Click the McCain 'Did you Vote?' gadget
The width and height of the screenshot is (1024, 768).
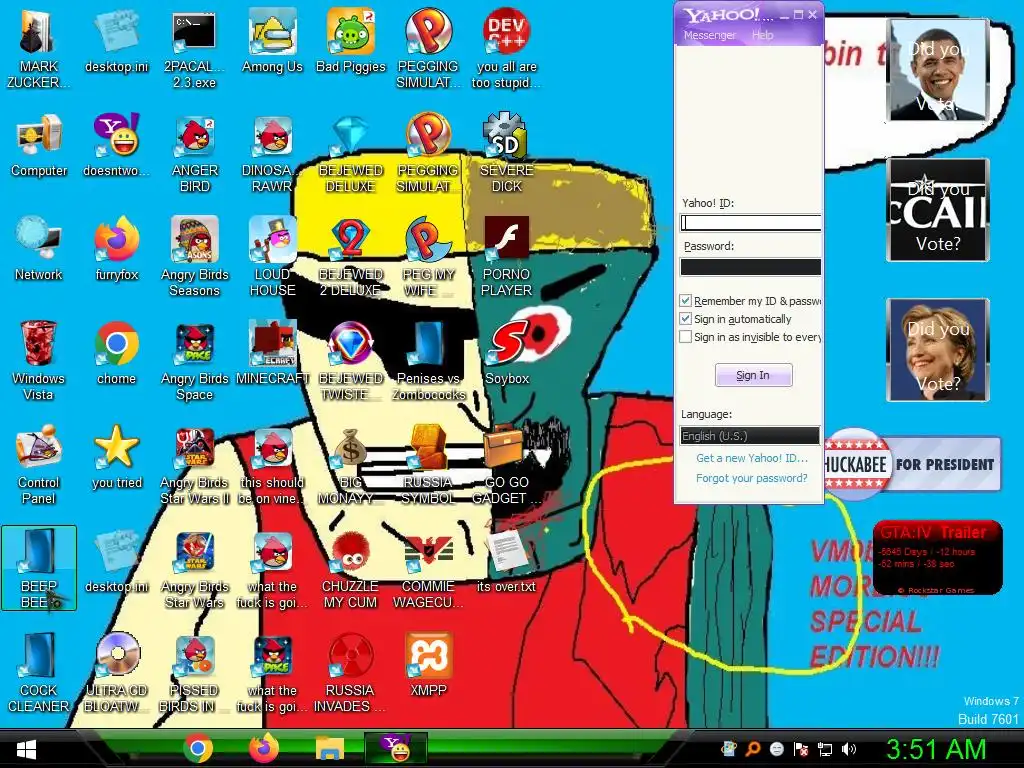tap(938, 210)
